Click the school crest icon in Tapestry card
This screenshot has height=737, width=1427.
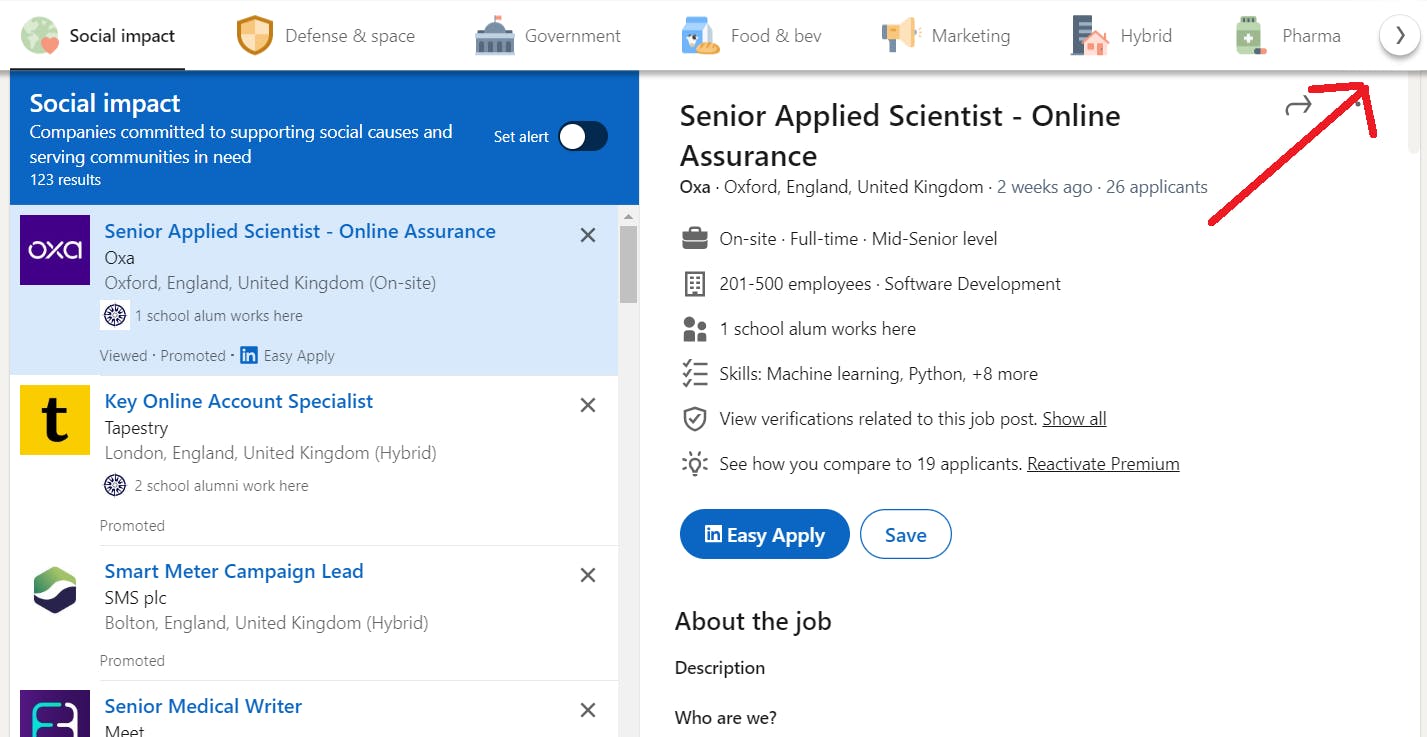(x=115, y=485)
